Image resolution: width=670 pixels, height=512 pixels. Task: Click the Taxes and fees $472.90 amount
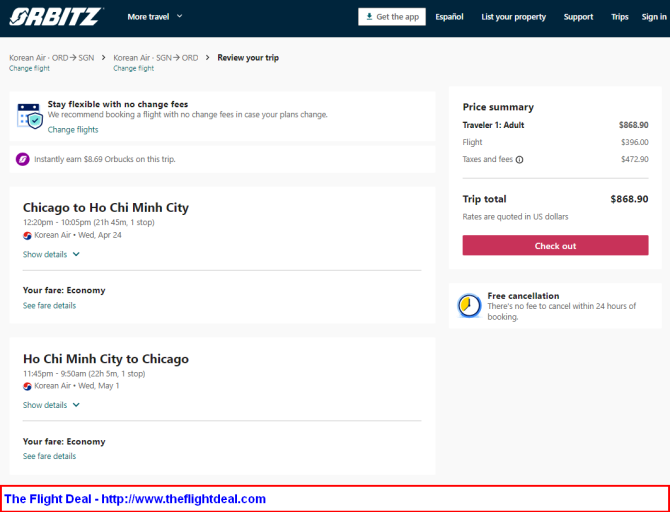(635, 159)
